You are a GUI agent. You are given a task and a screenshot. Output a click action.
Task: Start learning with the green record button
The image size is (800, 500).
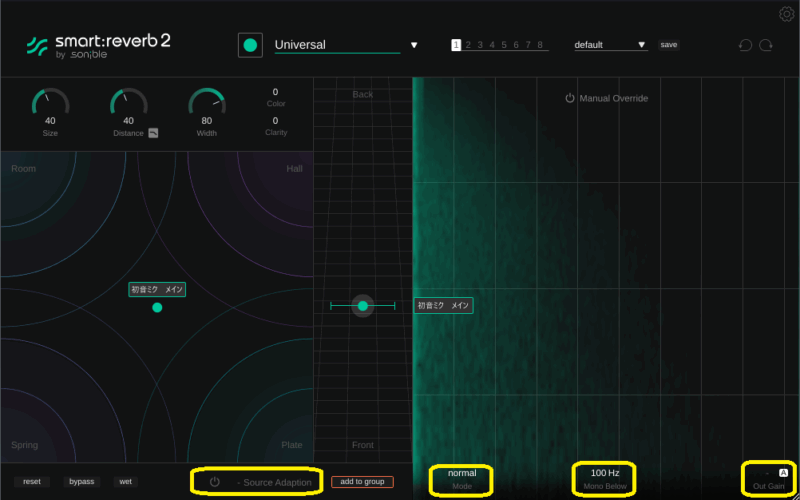pyautogui.click(x=250, y=45)
